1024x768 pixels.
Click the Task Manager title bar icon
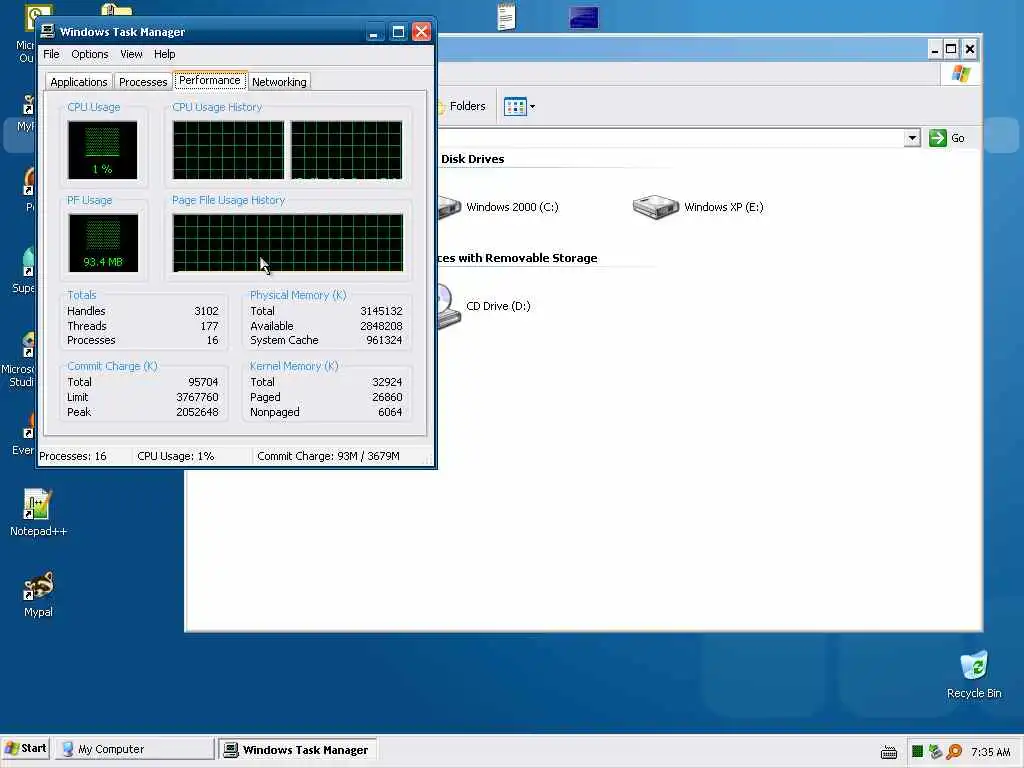47,31
